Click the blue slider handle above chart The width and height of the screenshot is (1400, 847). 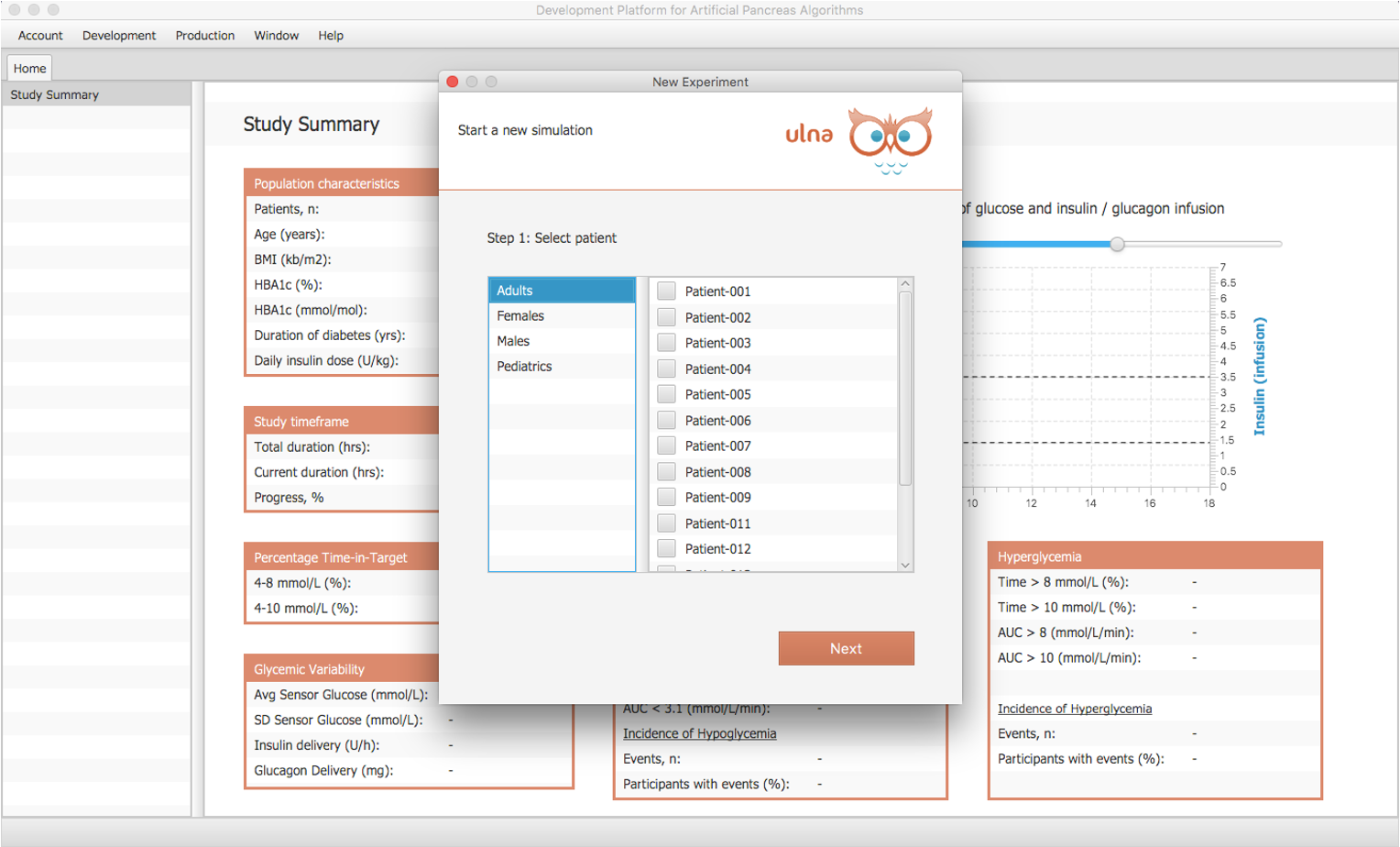pyautogui.click(x=1117, y=244)
